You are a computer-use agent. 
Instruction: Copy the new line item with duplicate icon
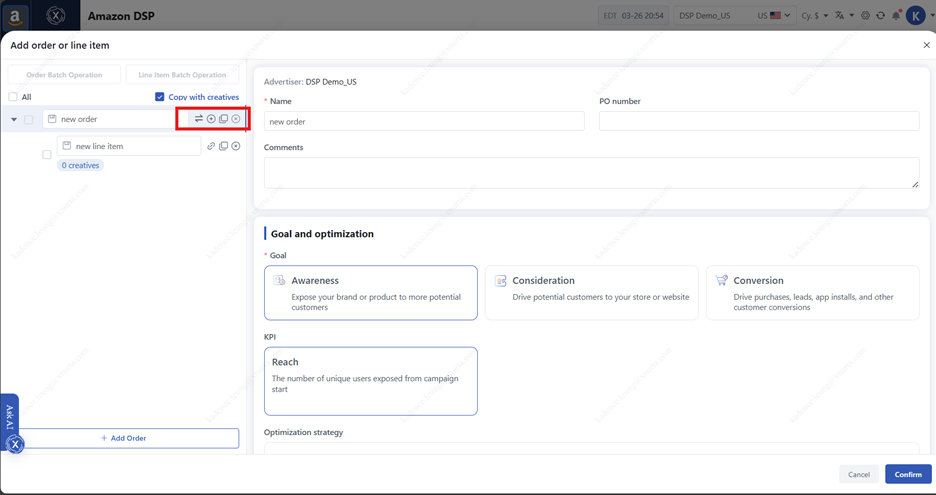click(223, 146)
